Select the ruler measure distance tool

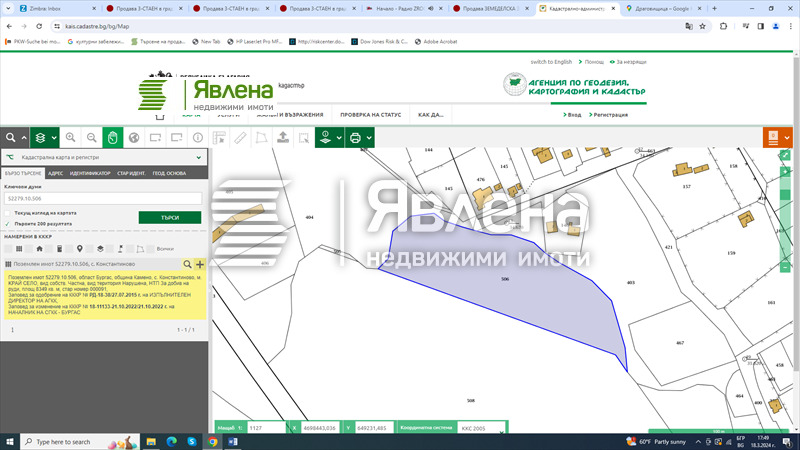pyautogui.click(x=241, y=137)
